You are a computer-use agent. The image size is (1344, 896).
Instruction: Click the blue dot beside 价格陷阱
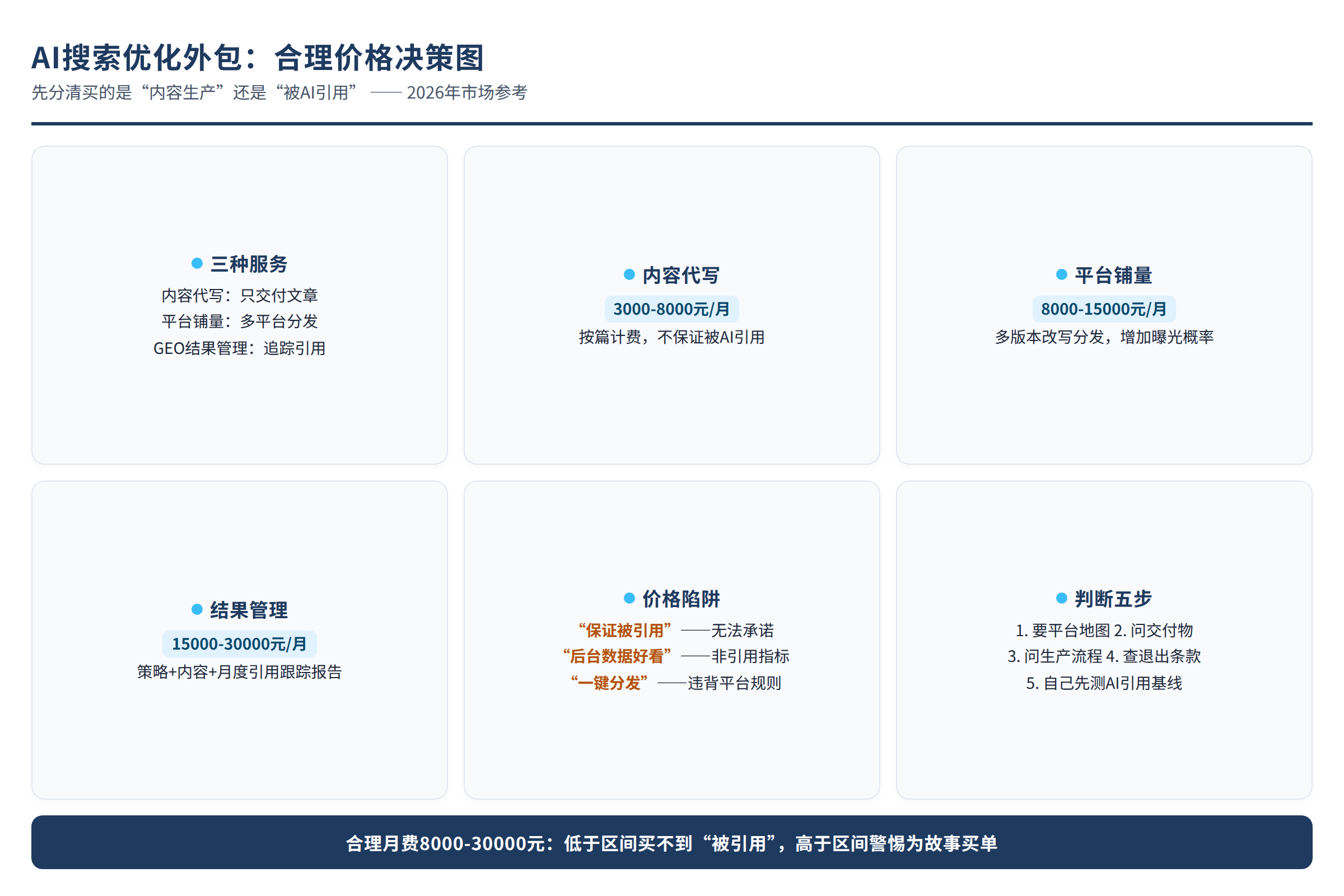(x=629, y=598)
